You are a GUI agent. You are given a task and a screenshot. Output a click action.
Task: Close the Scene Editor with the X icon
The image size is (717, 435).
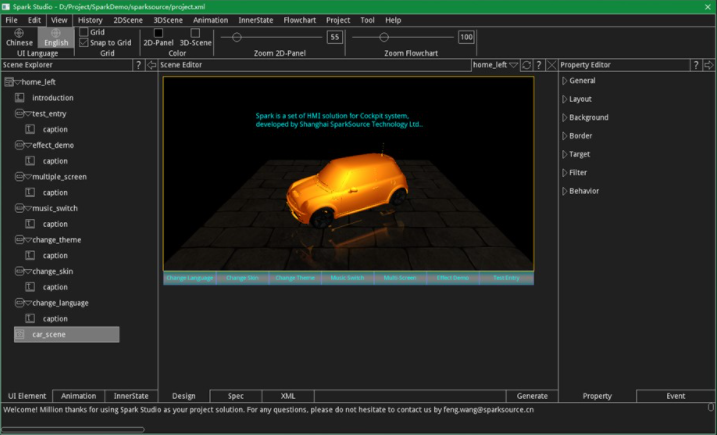point(551,65)
